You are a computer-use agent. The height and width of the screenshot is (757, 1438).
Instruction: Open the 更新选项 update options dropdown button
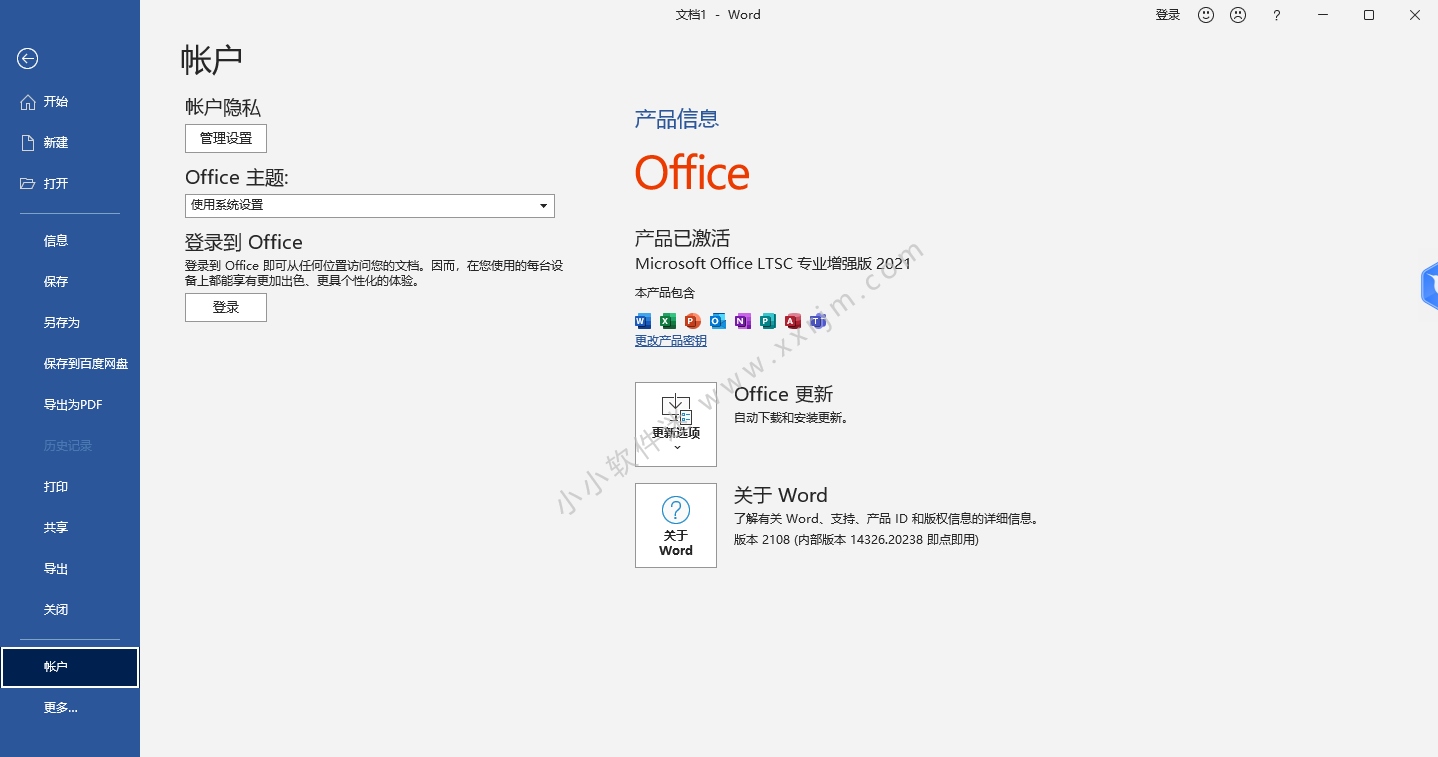676,424
